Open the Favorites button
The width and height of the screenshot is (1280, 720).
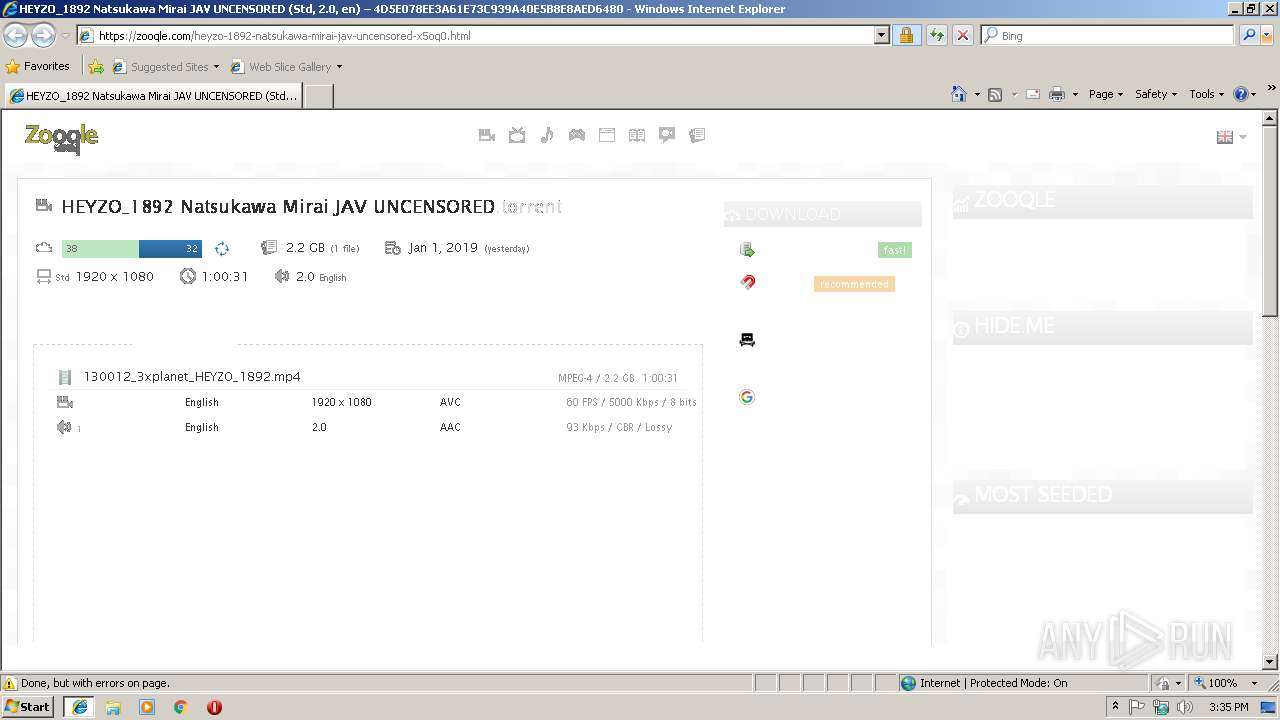[x=38, y=67]
